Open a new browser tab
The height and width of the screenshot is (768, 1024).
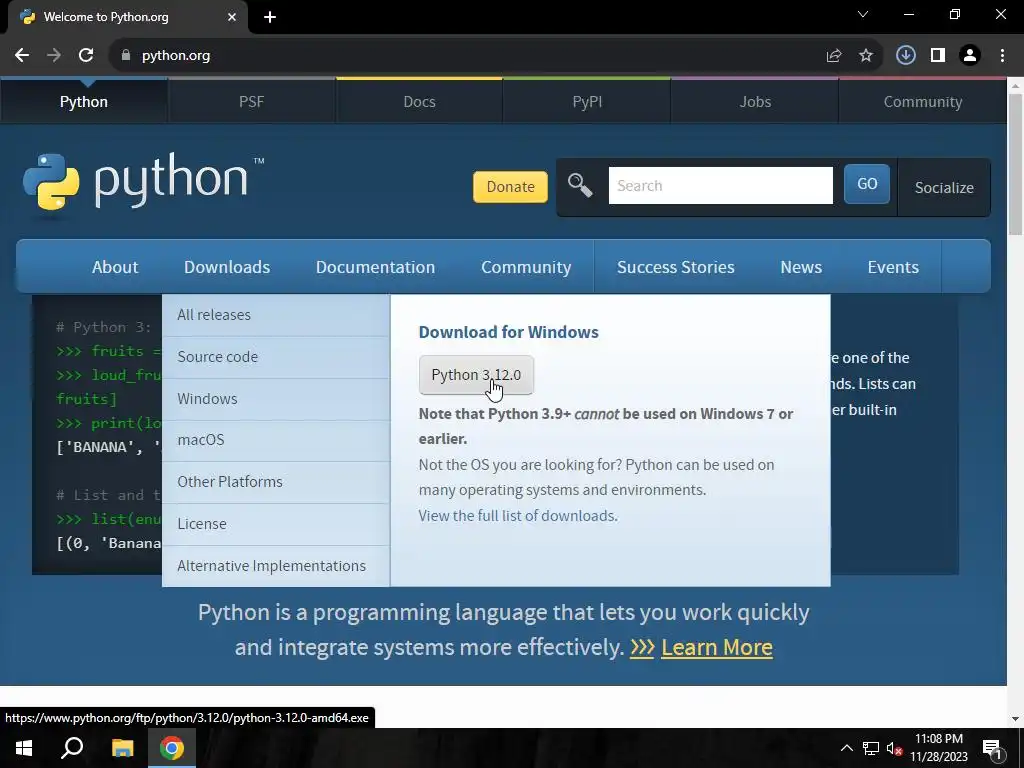[270, 17]
